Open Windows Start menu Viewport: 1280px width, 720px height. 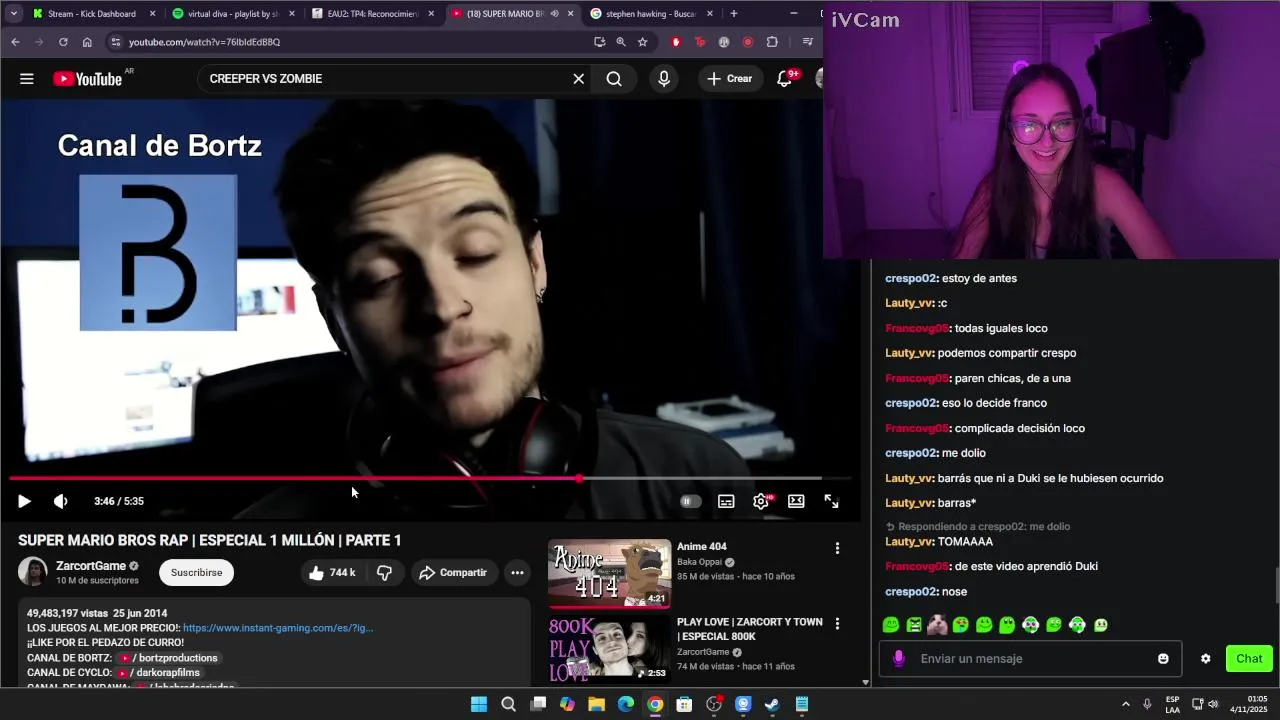click(479, 704)
